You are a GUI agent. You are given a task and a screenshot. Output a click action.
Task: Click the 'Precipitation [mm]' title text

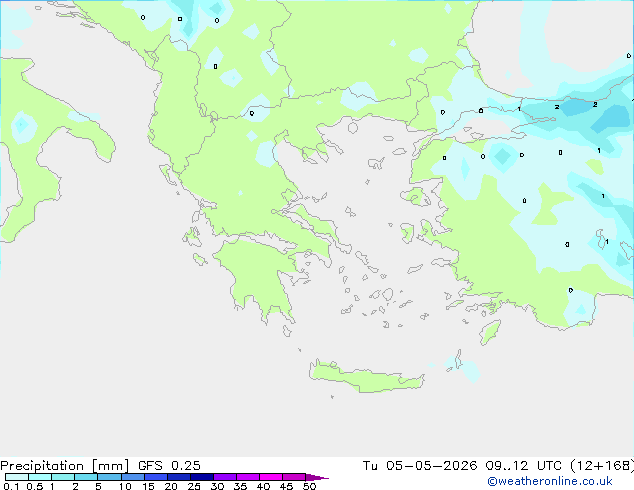click(64, 466)
